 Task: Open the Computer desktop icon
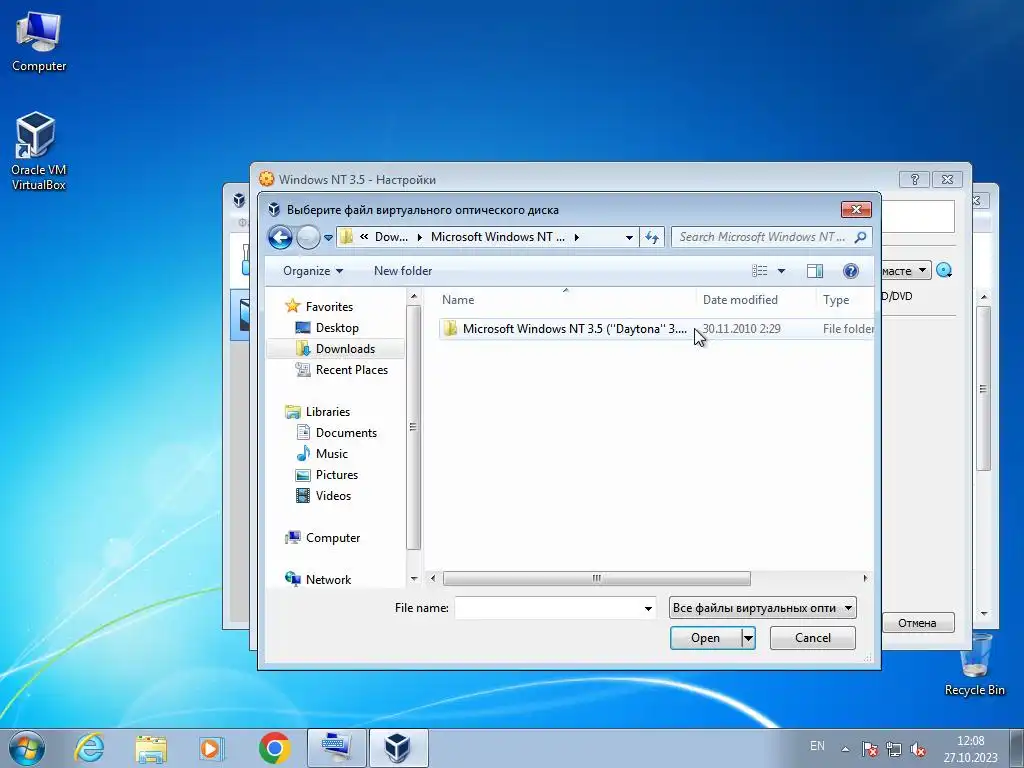coord(39,40)
